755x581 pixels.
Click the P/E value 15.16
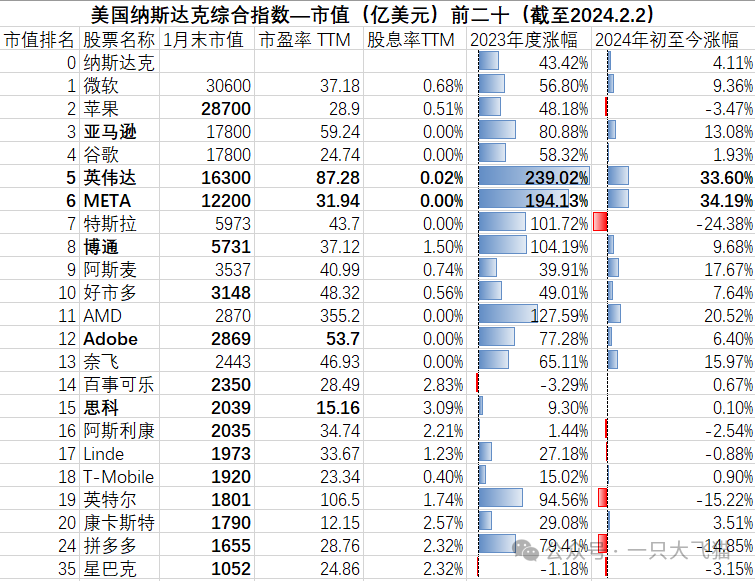[338, 408]
